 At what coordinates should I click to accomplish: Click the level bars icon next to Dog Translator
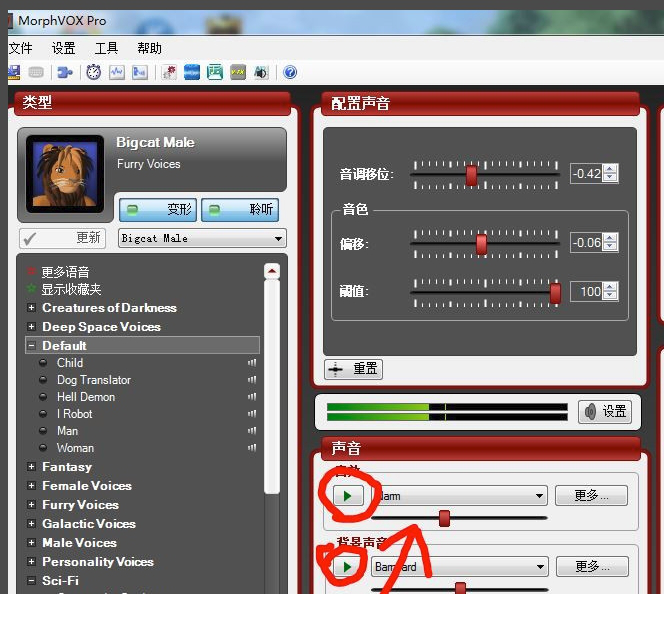click(x=252, y=380)
